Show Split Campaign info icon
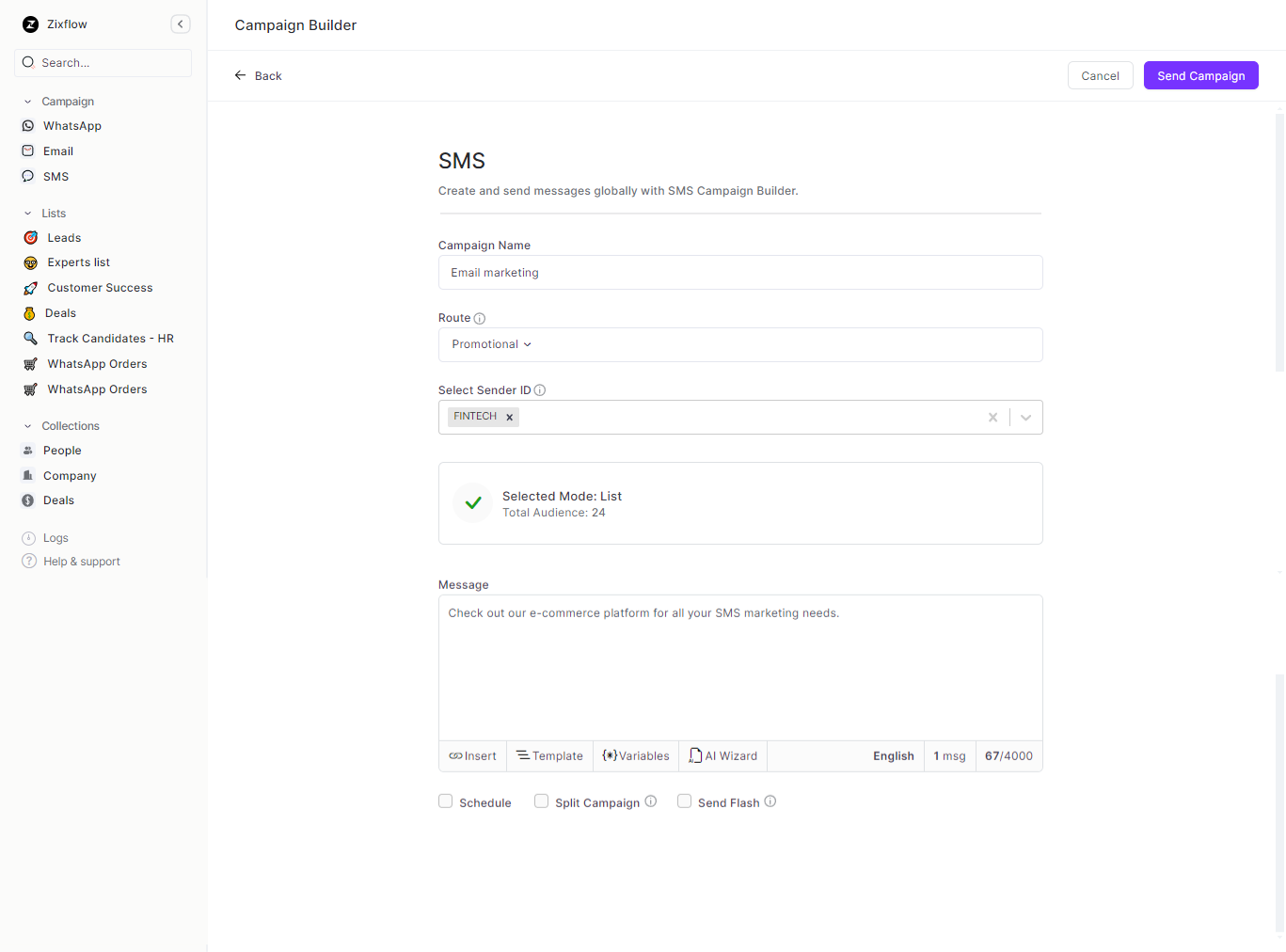The height and width of the screenshot is (952, 1286). (x=651, y=801)
